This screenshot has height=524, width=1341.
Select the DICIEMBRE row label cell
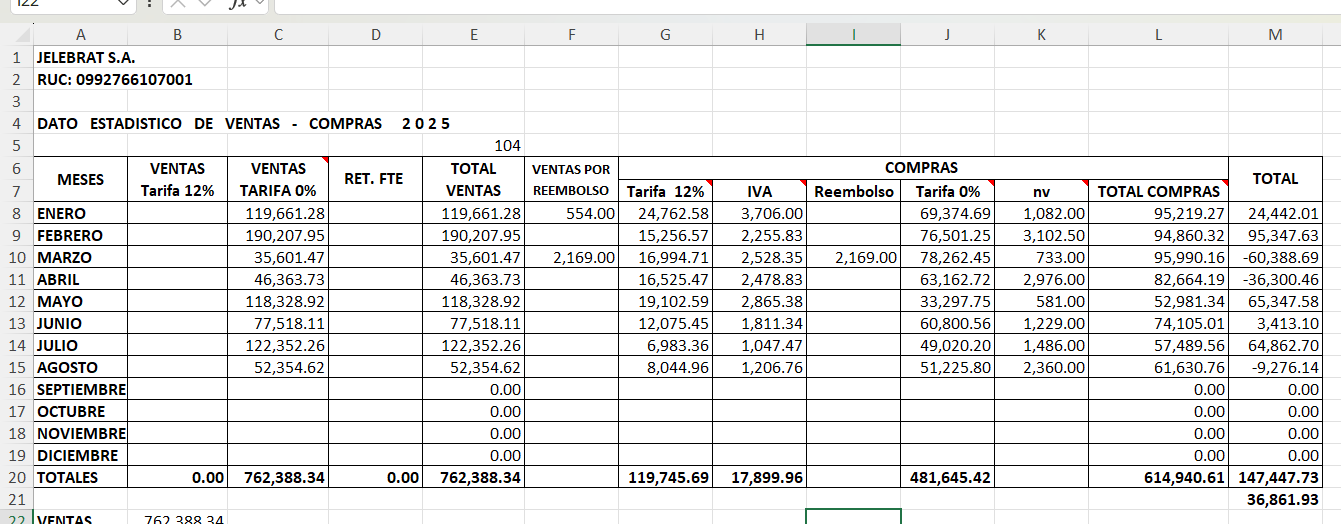(x=80, y=456)
